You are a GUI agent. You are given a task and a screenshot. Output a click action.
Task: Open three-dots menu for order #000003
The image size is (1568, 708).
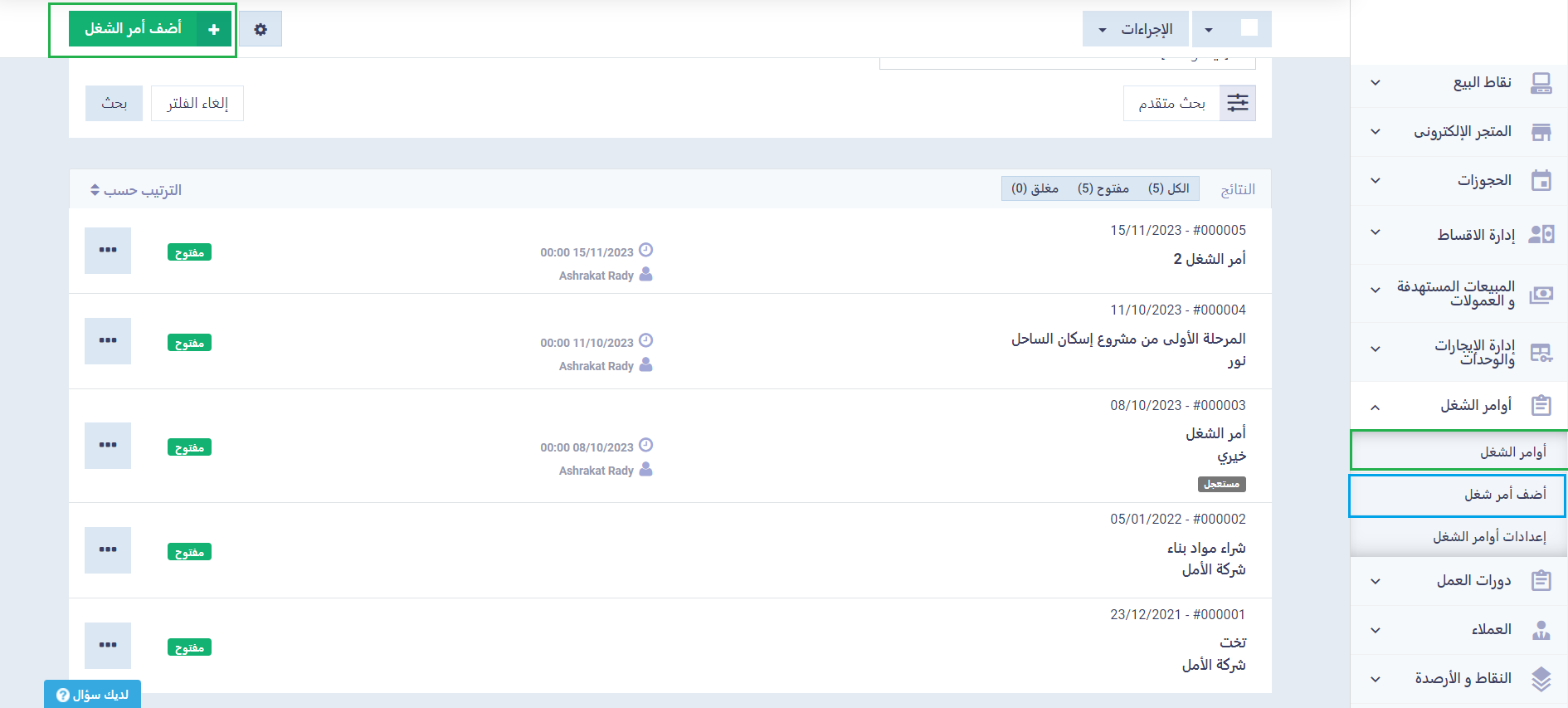tap(108, 445)
